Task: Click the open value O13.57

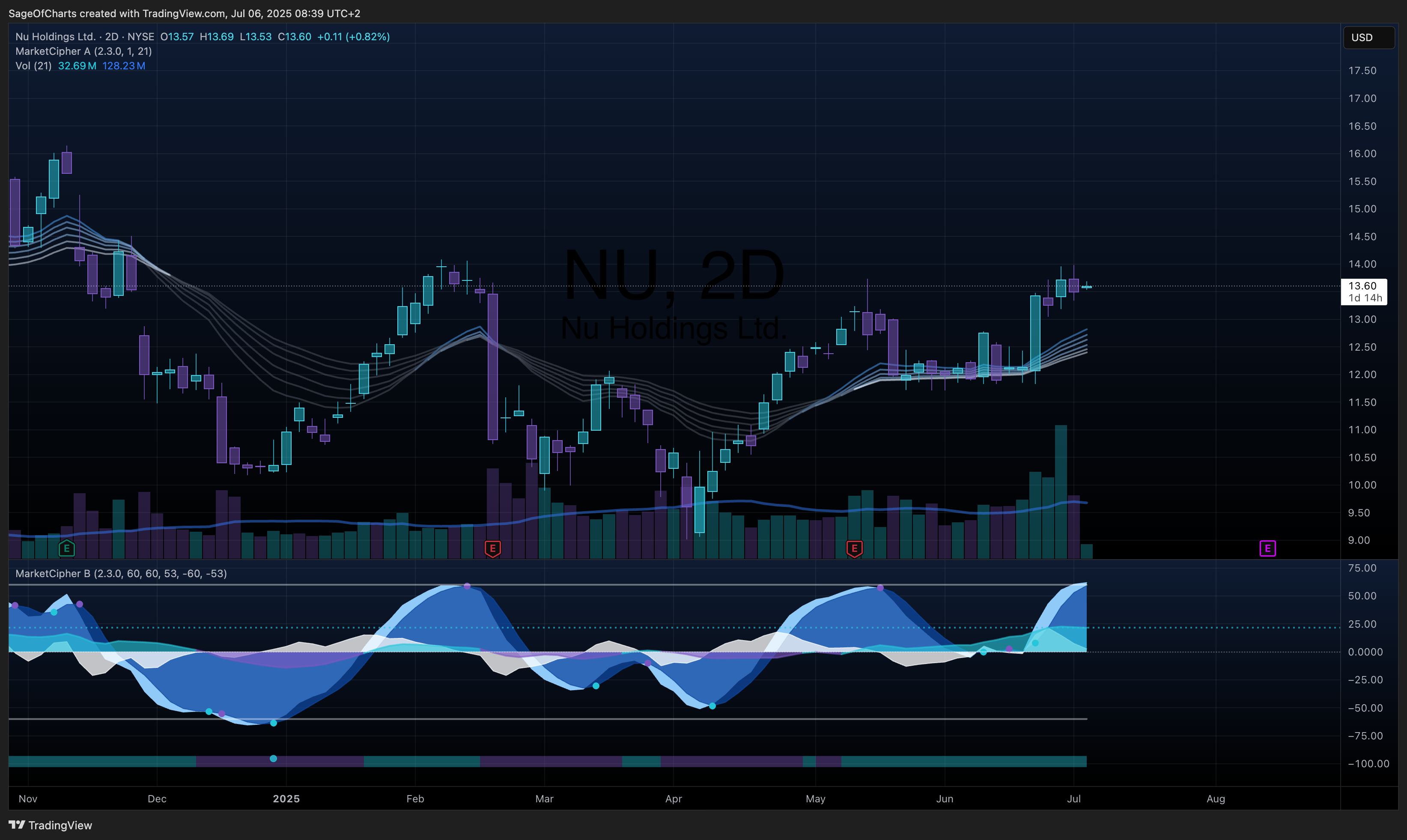Action: tap(176, 37)
